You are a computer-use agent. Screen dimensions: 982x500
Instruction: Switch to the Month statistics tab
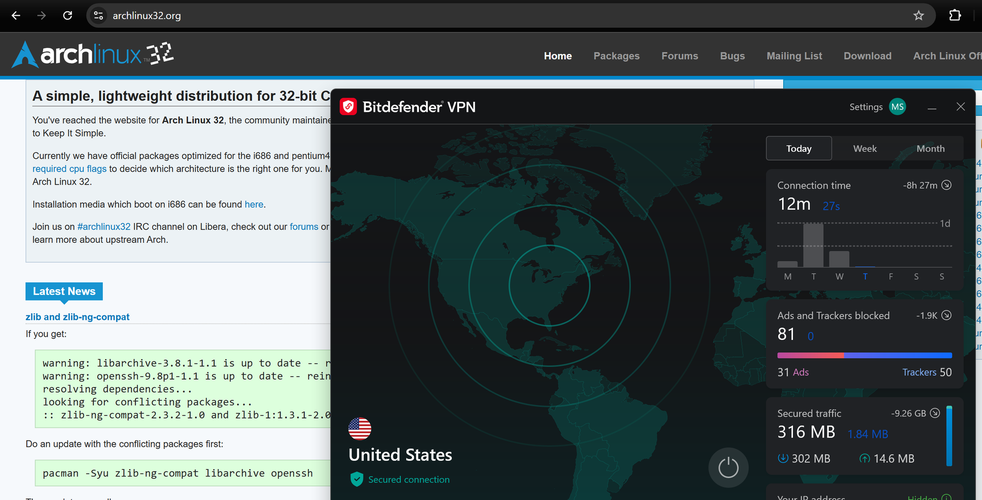(x=930, y=148)
